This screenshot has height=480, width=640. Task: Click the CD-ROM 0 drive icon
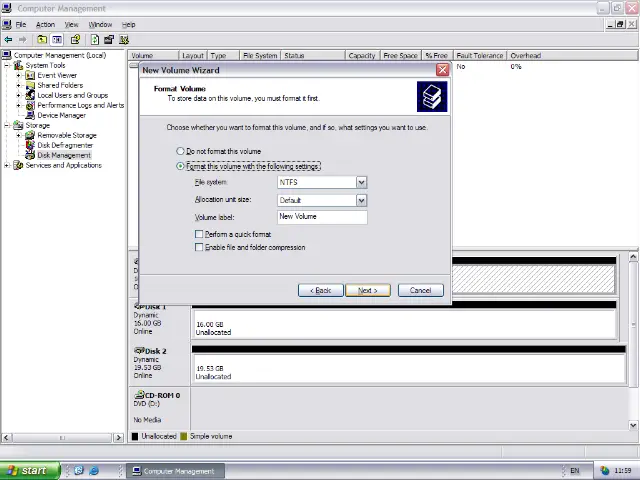tap(139, 395)
